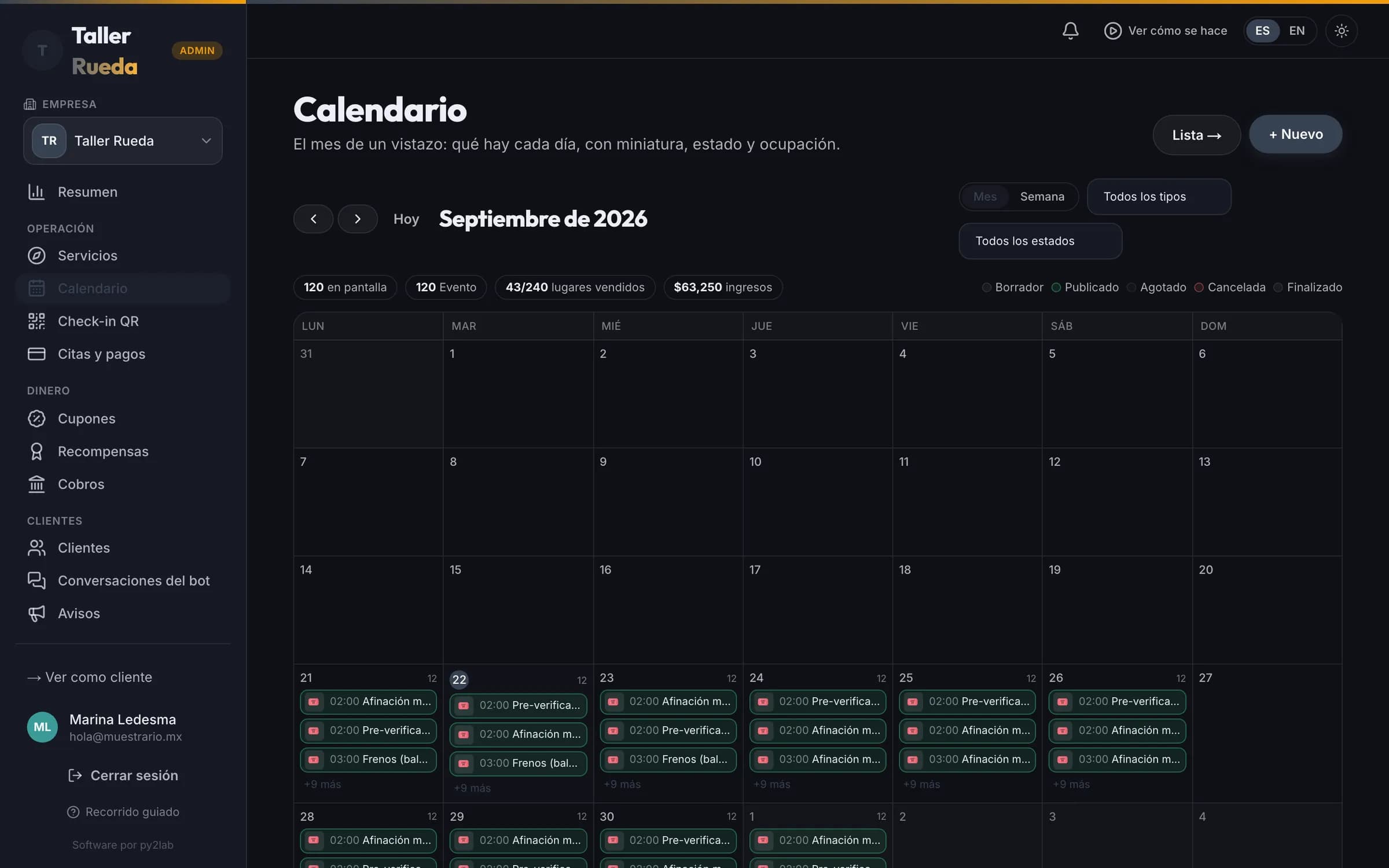This screenshot has height=868, width=1389.
Task: Open the Cupones page
Action: (x=123, y=418)
